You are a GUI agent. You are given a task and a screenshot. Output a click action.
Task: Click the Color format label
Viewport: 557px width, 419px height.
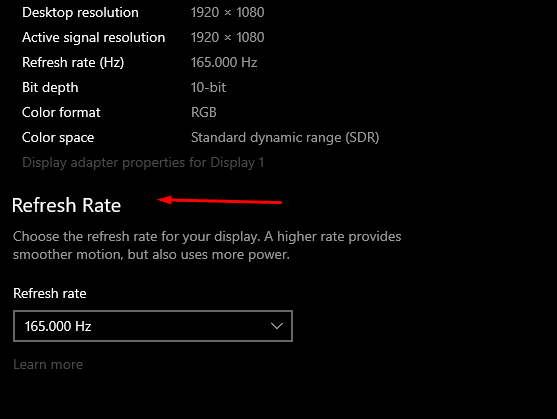pyautogui.click(x=61, y=113)
